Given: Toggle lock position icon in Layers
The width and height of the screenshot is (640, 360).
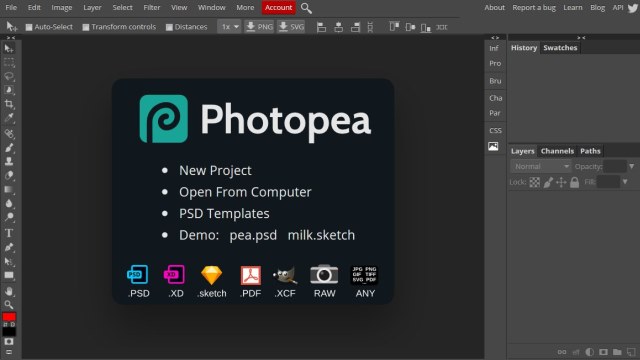Looking at the screenshot, I should tap(561, 182).
